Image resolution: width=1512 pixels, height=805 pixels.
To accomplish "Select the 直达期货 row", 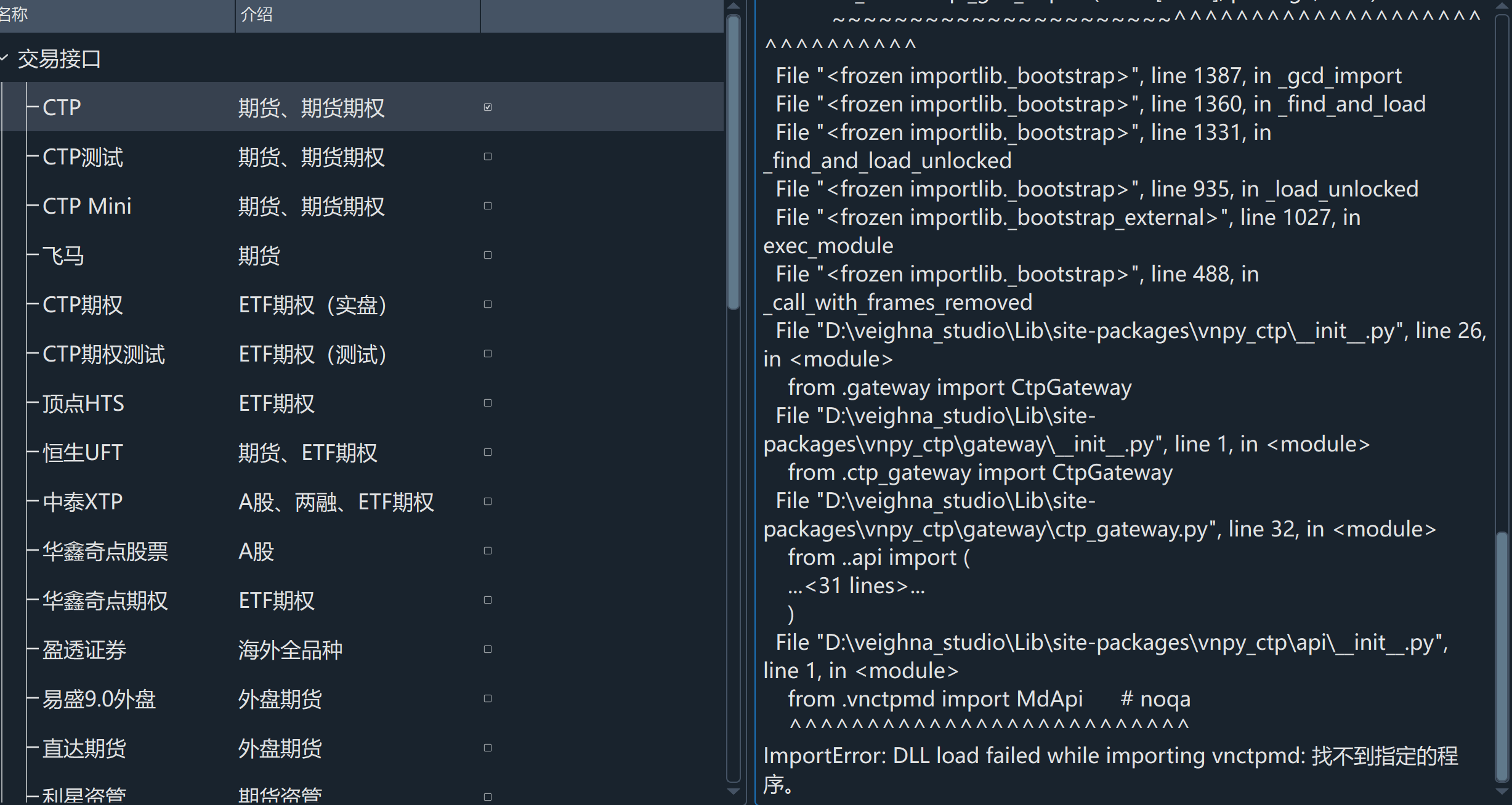I will 84,748.
